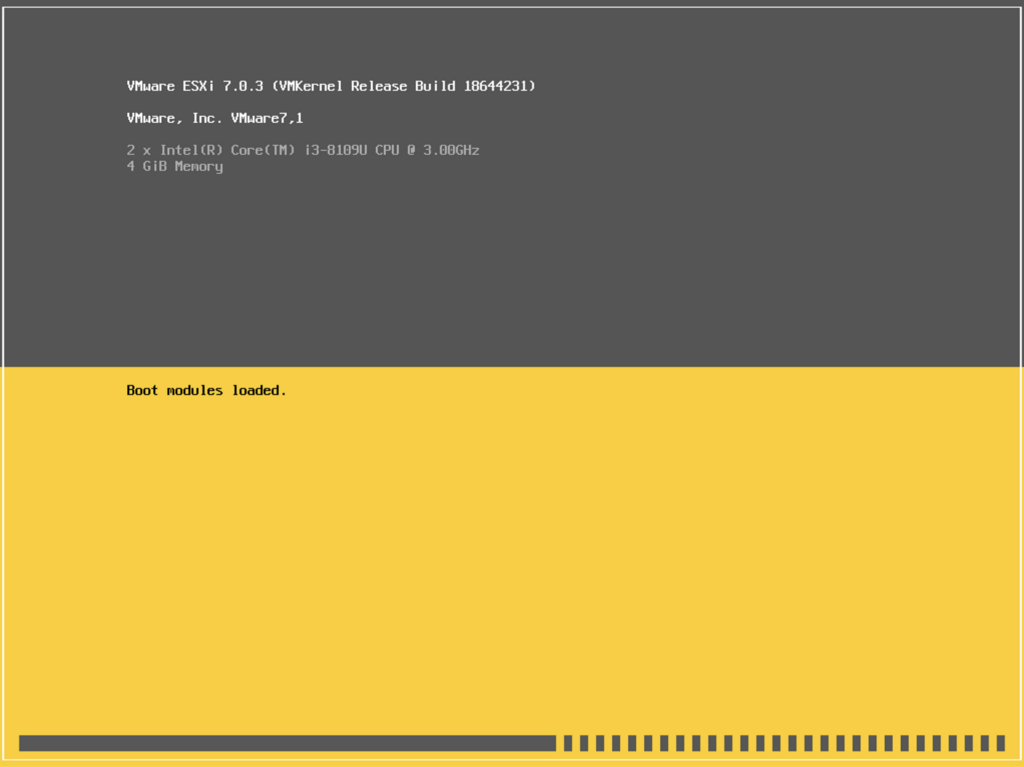Select the 'VMware, Inc. VMware7,1' text line
Screen dimensions: 1024x767
tap(215, 118)
